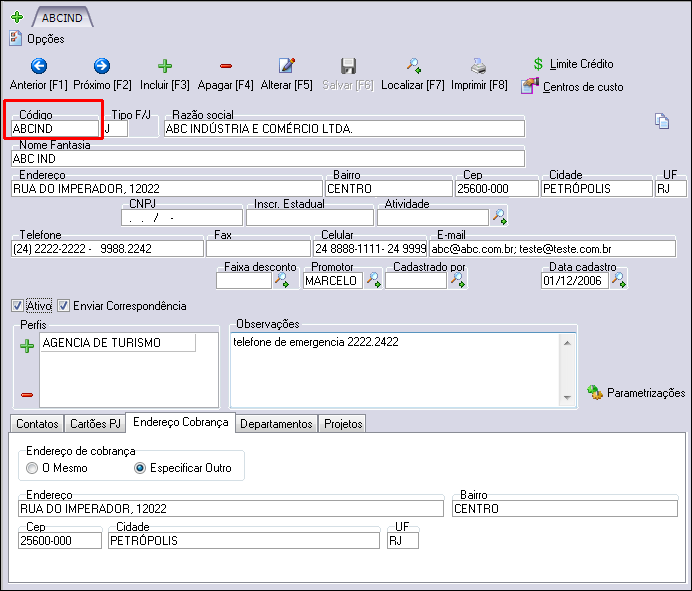The image size is (692, 591).
Task: Click the date picker icon for Data cadastro
Action: pos(619,280)
